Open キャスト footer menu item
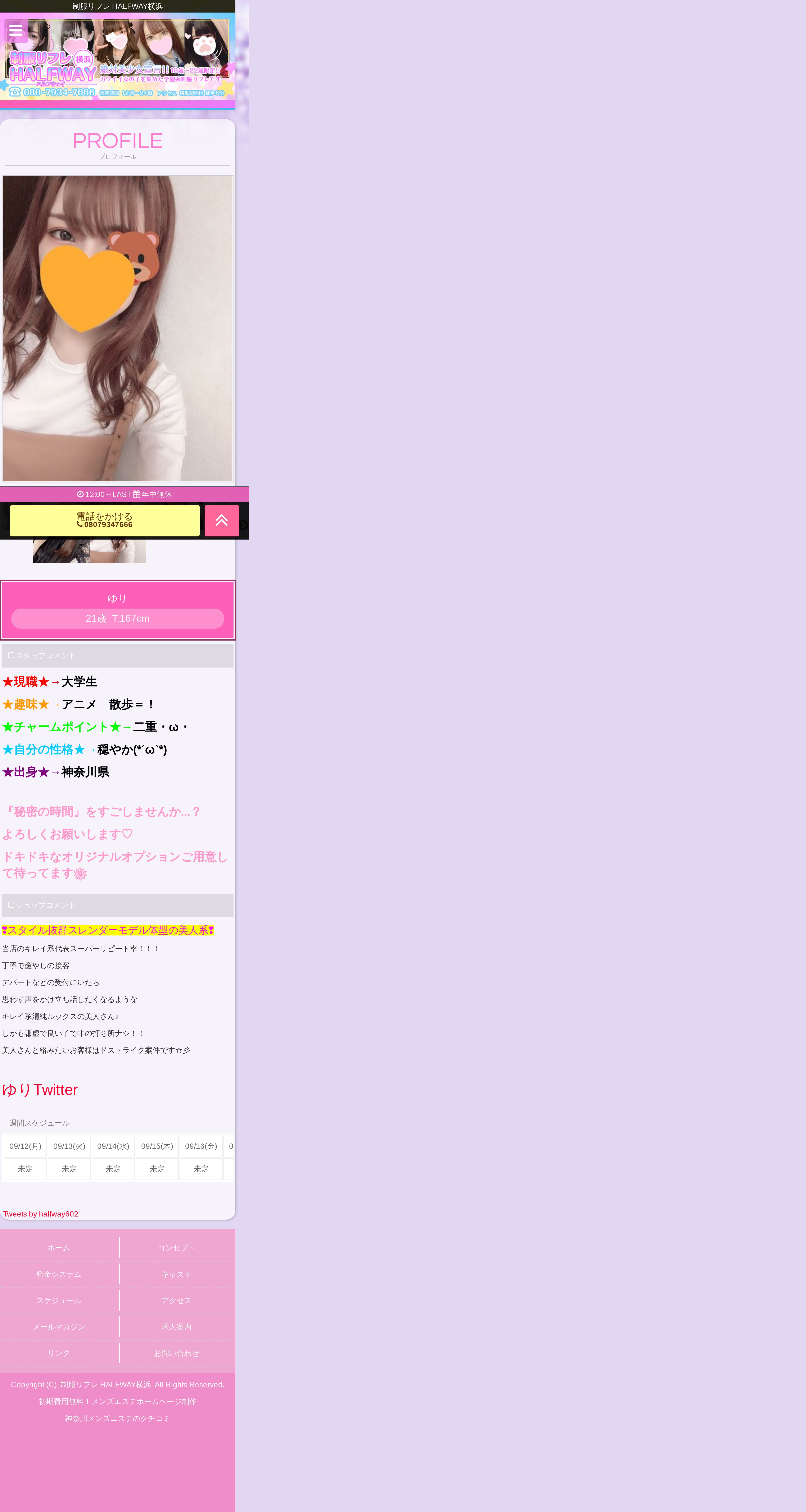The height and width of the screenshot is (1512, 806). click(x=176, y=1274)
